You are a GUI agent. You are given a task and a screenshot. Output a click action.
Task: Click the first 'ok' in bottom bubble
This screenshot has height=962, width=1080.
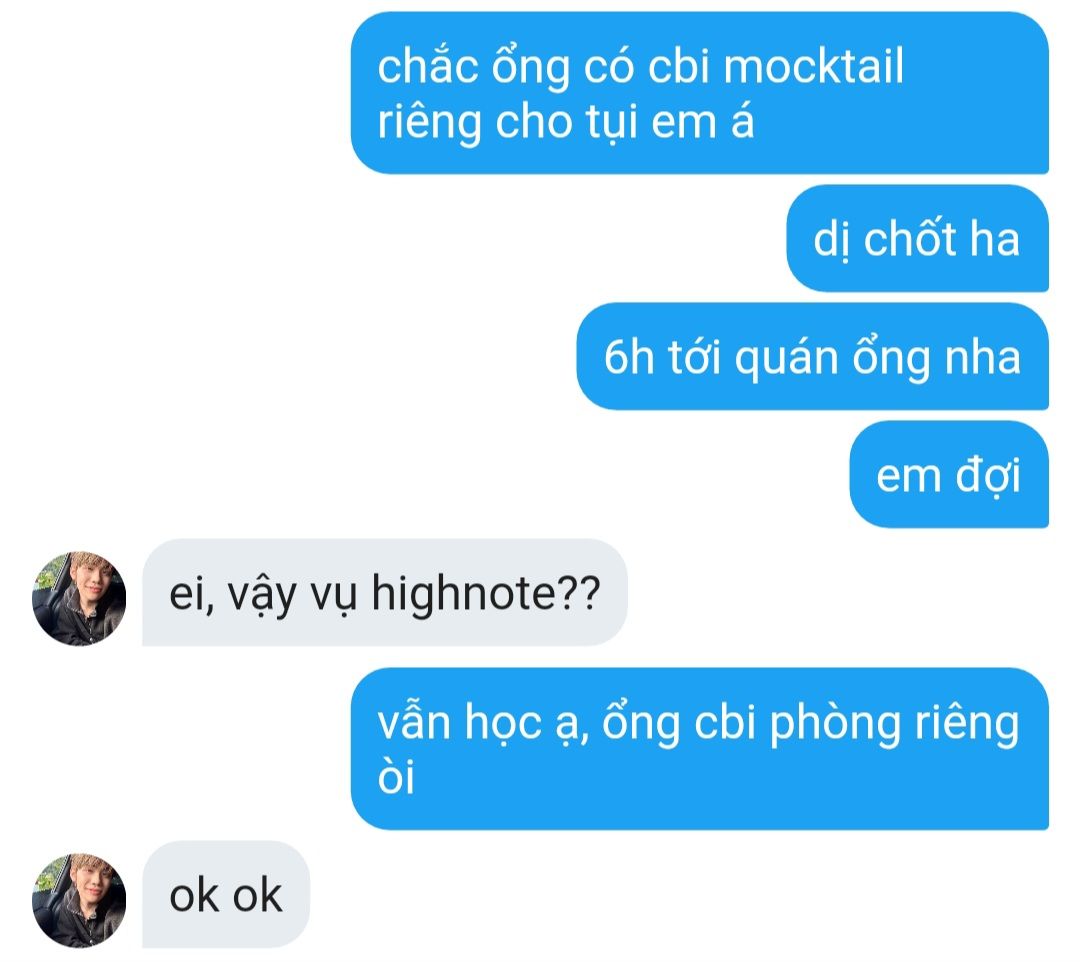(192, 896)
